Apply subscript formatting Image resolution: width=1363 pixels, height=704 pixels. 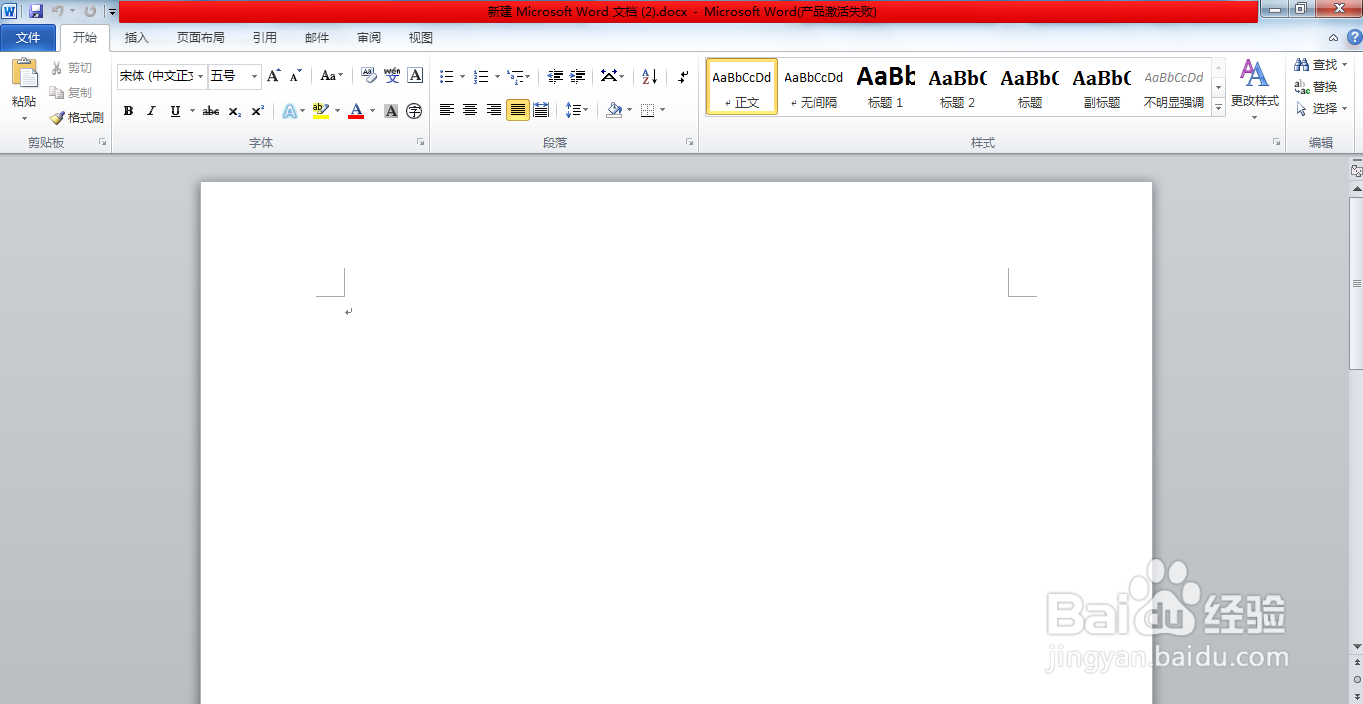click(235, 111)
